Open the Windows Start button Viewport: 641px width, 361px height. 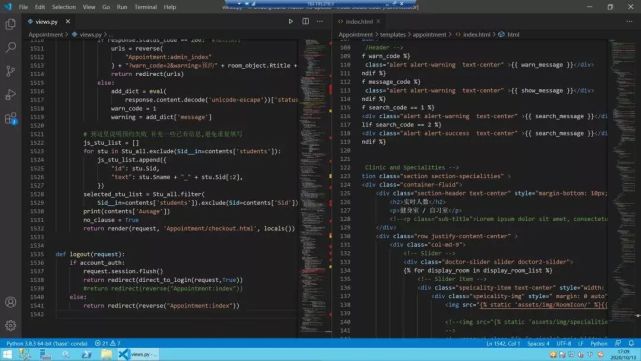(x=7, y=354)
